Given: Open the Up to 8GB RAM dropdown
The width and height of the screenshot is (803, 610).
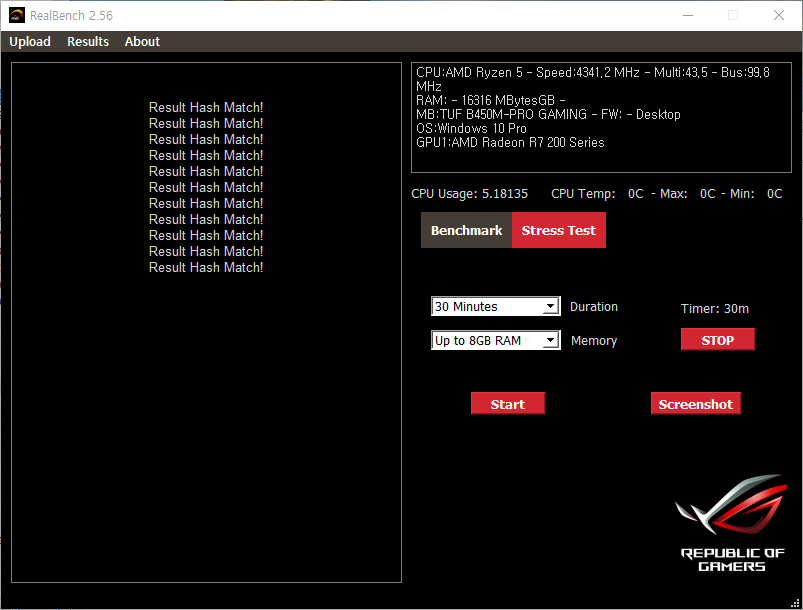Looking at the screenshot, I should pos(495,341).
